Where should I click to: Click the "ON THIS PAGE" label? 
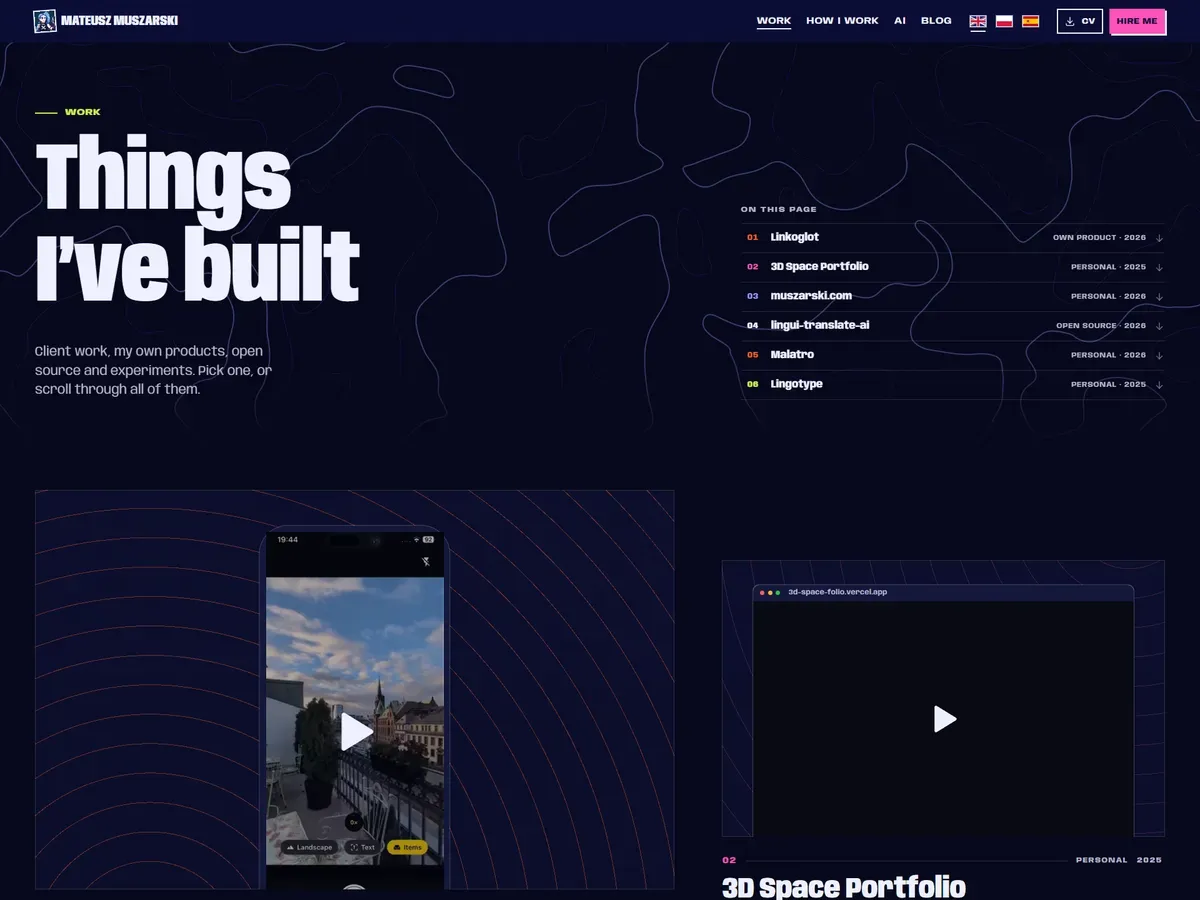coord(779,210)
